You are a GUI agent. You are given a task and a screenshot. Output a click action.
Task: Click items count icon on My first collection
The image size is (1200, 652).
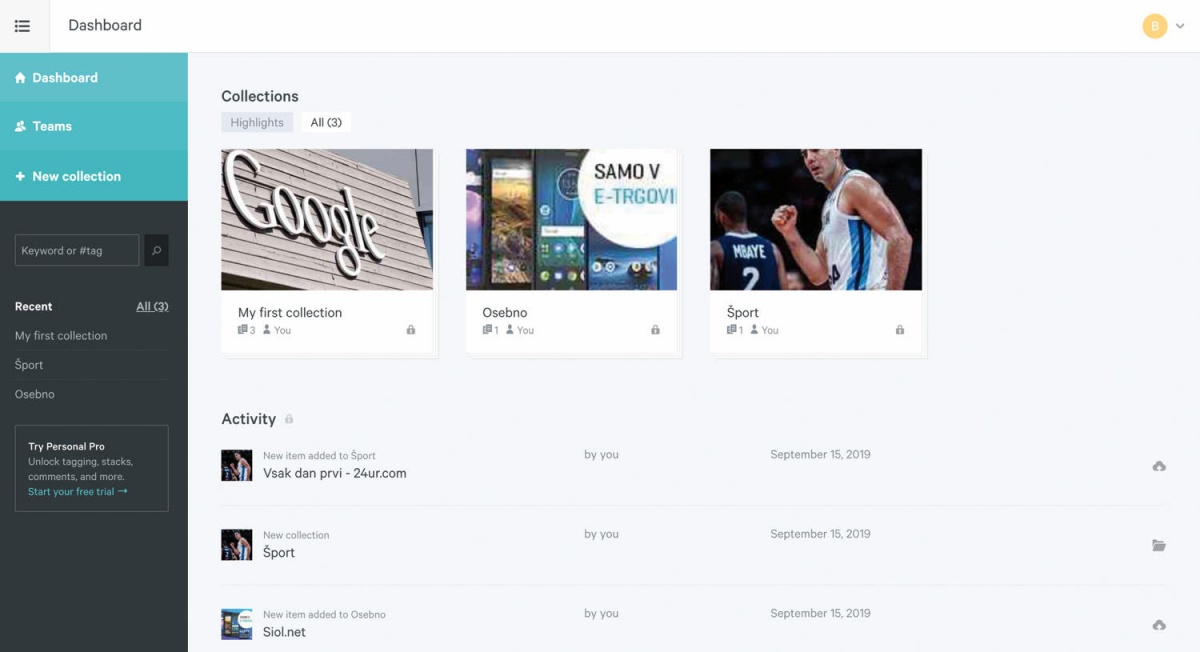tap(243, 330)
